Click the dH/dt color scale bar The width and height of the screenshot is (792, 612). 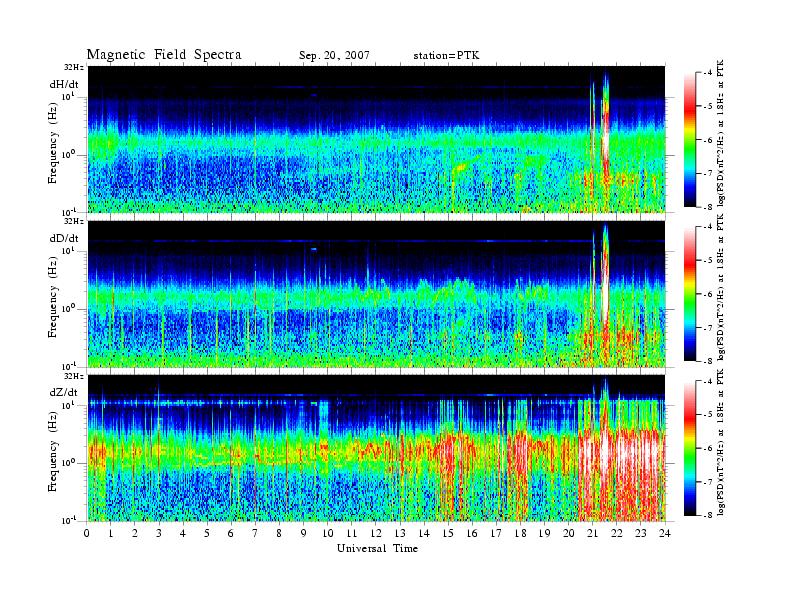click(x=690, y=140)
